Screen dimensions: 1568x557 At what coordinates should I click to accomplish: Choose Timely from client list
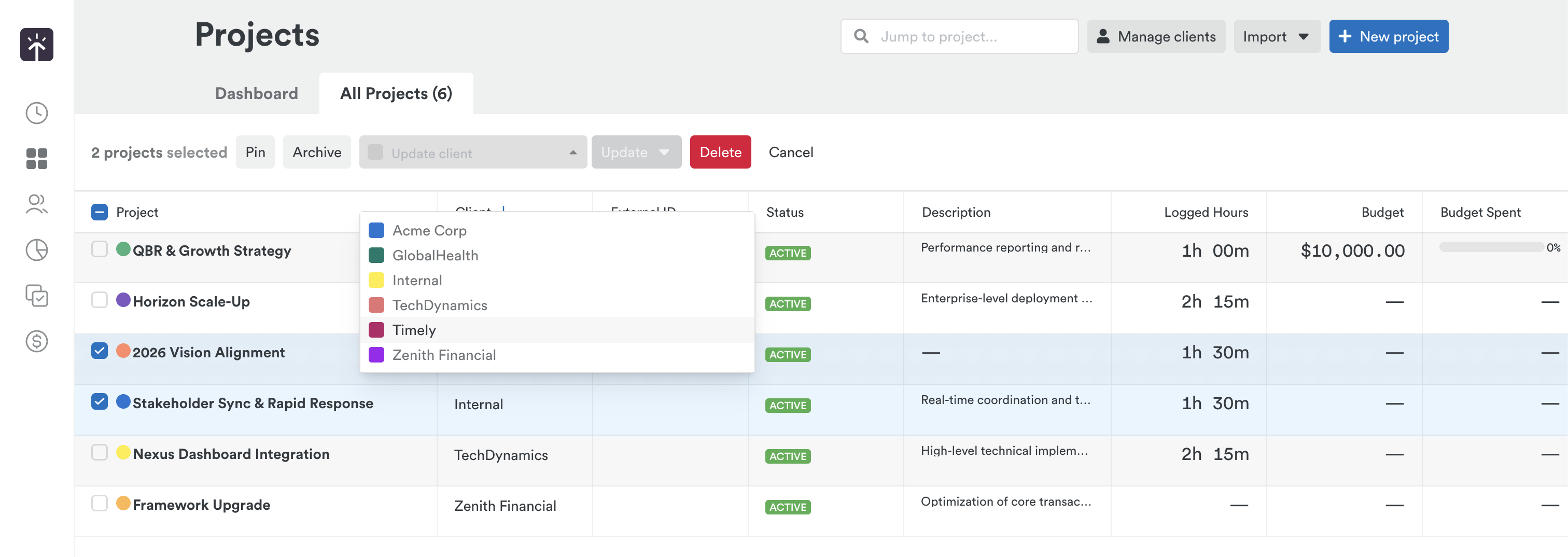[x=557, y=330]
